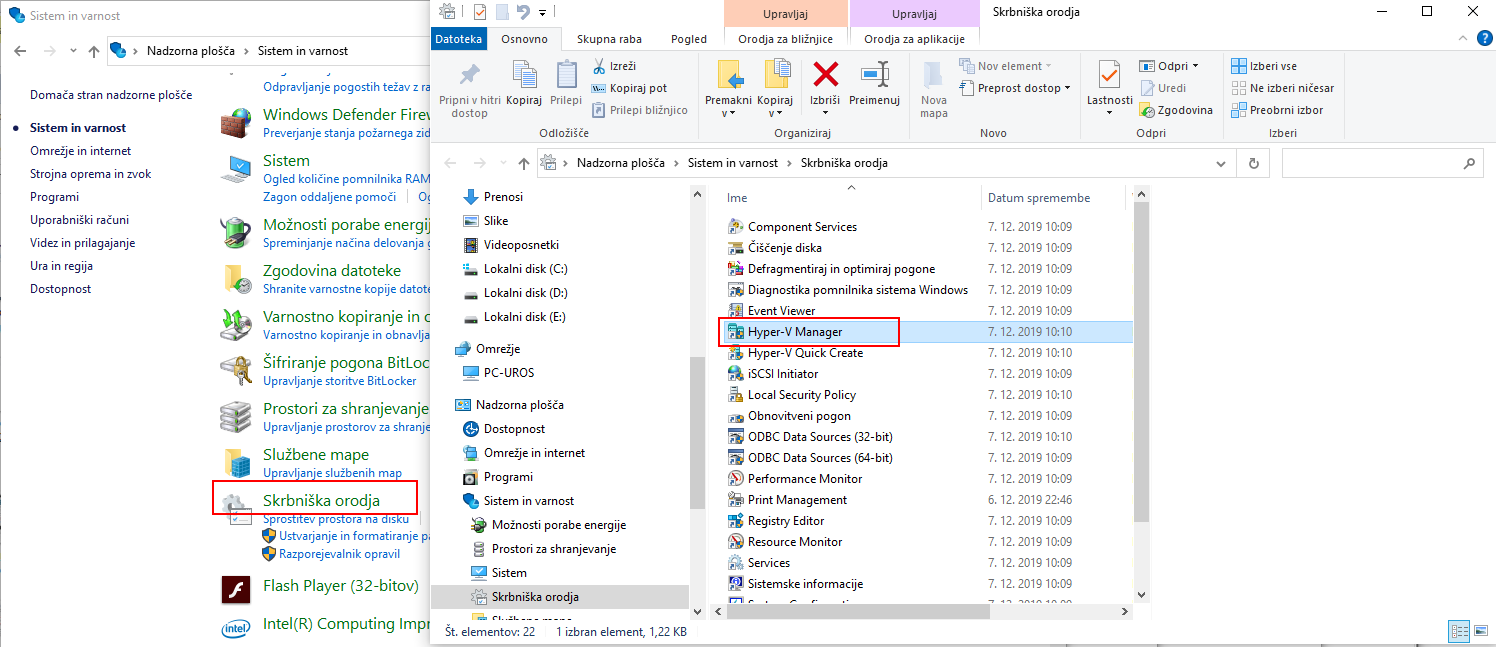Click the red Izbriši delete icon
The image size is (1496, 647).
point(825,74)
